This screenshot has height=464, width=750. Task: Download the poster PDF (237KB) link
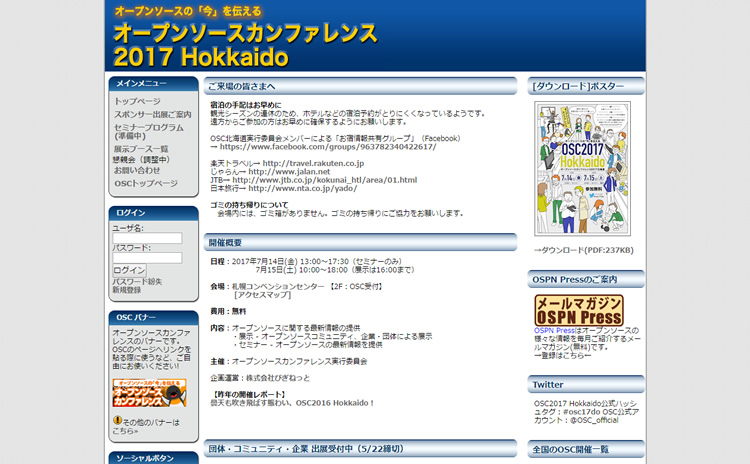tap(584, 250)
